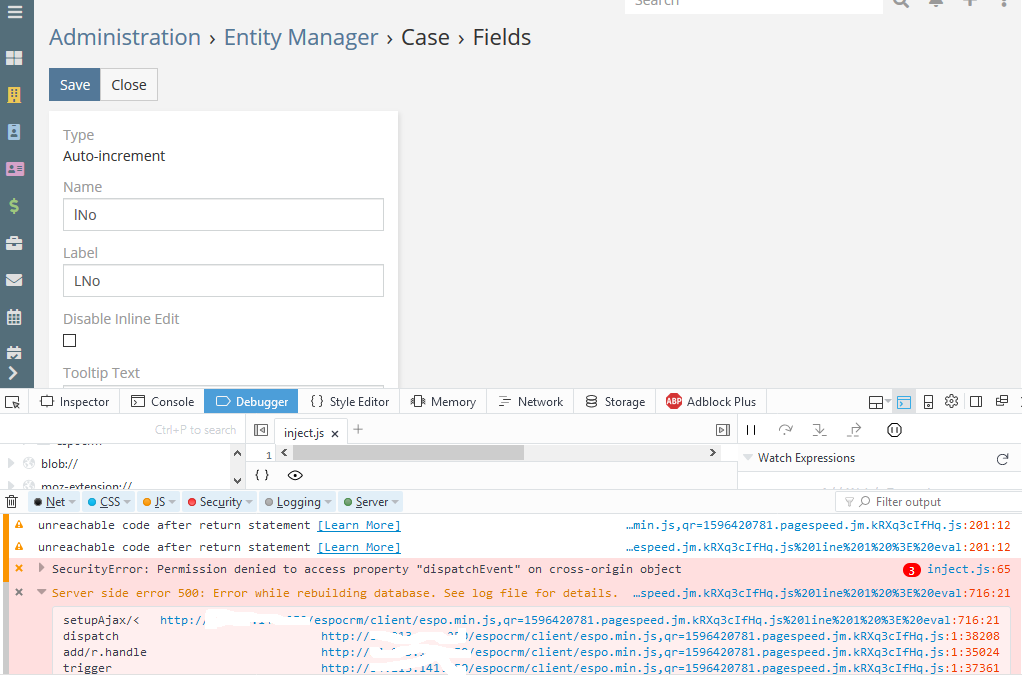Expand the SecurityError message arrow
Screen dimensions: 1022x675
pyautogui.click(x=41, y=568)
